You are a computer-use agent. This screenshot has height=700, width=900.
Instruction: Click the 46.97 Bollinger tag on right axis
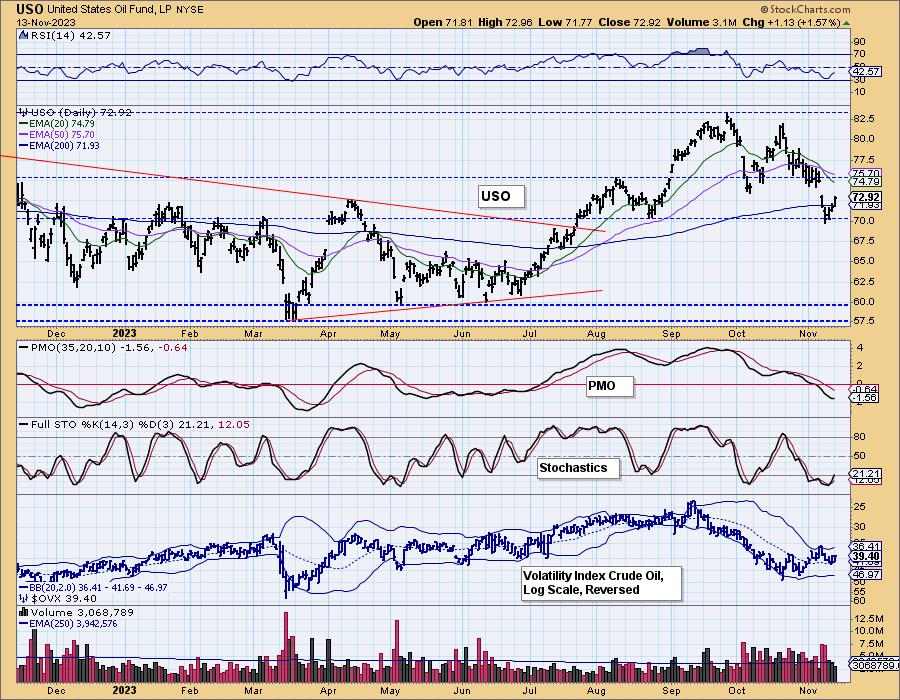(866, 574)
